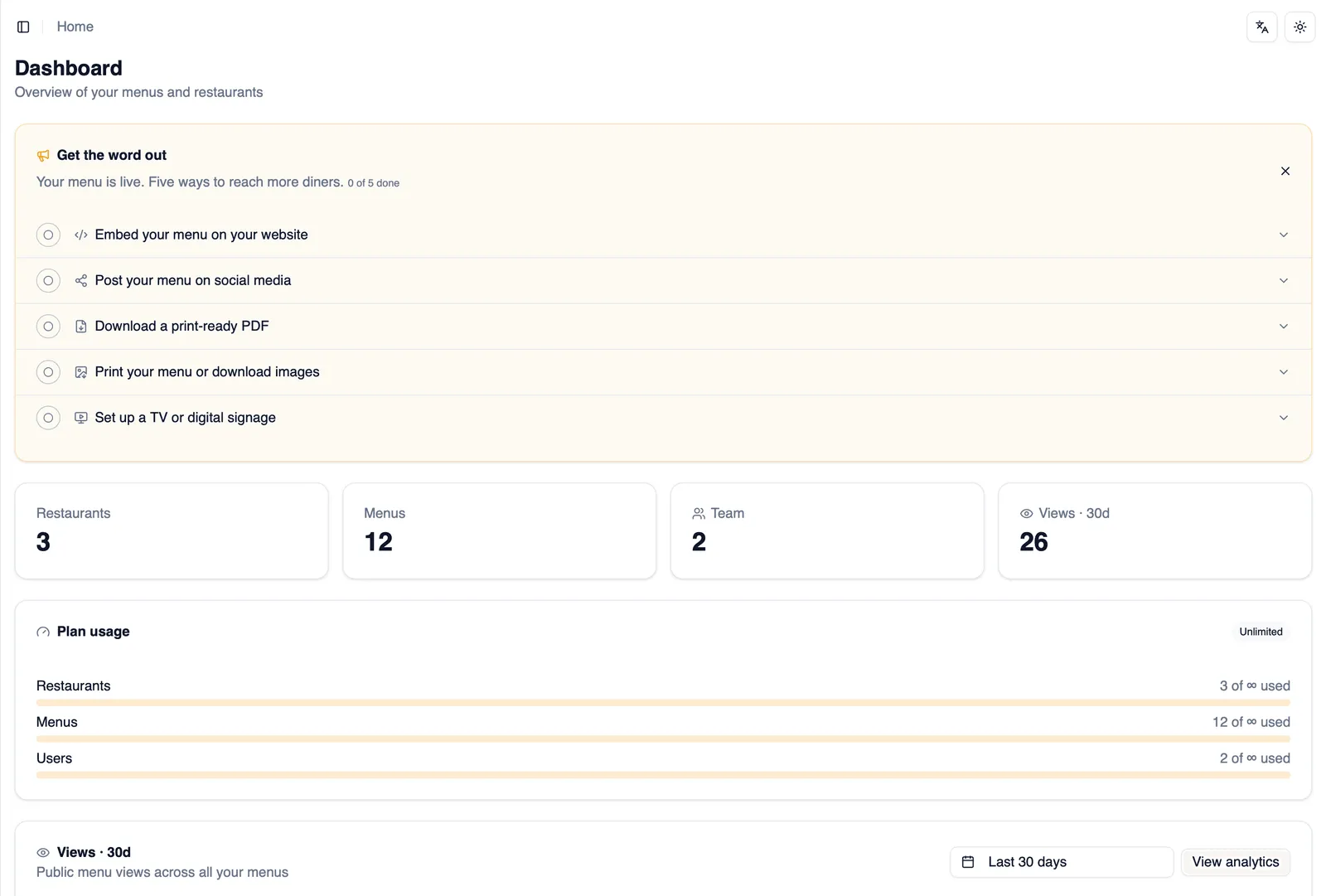
Task: Click the megaphone icon beside Get the word out
Action: (x=43, y=156)
